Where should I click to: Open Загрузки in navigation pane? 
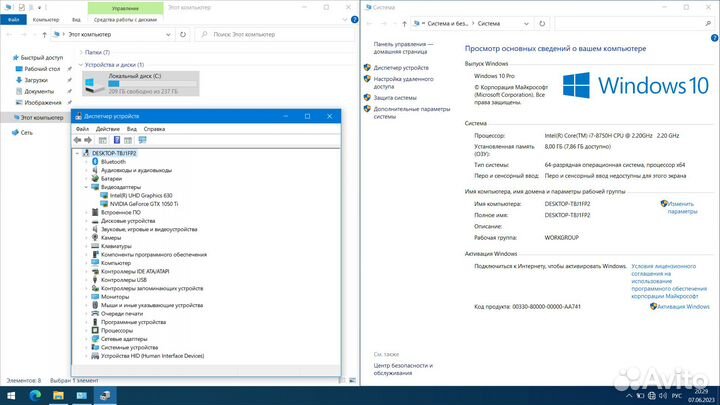(36, 80)
